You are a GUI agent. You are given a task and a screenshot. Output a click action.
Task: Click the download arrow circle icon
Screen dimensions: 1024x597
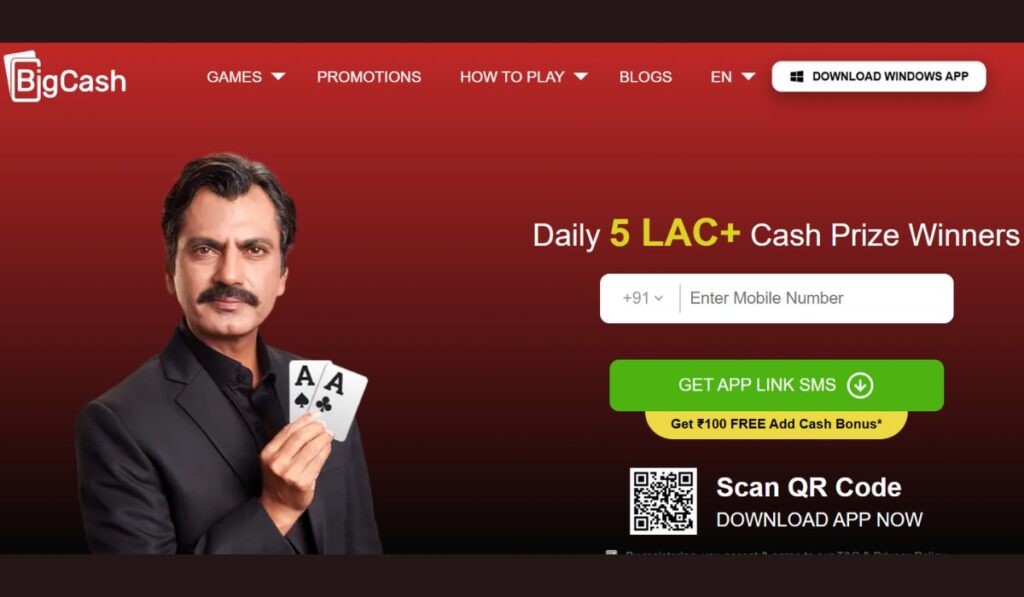pos(860,385)
